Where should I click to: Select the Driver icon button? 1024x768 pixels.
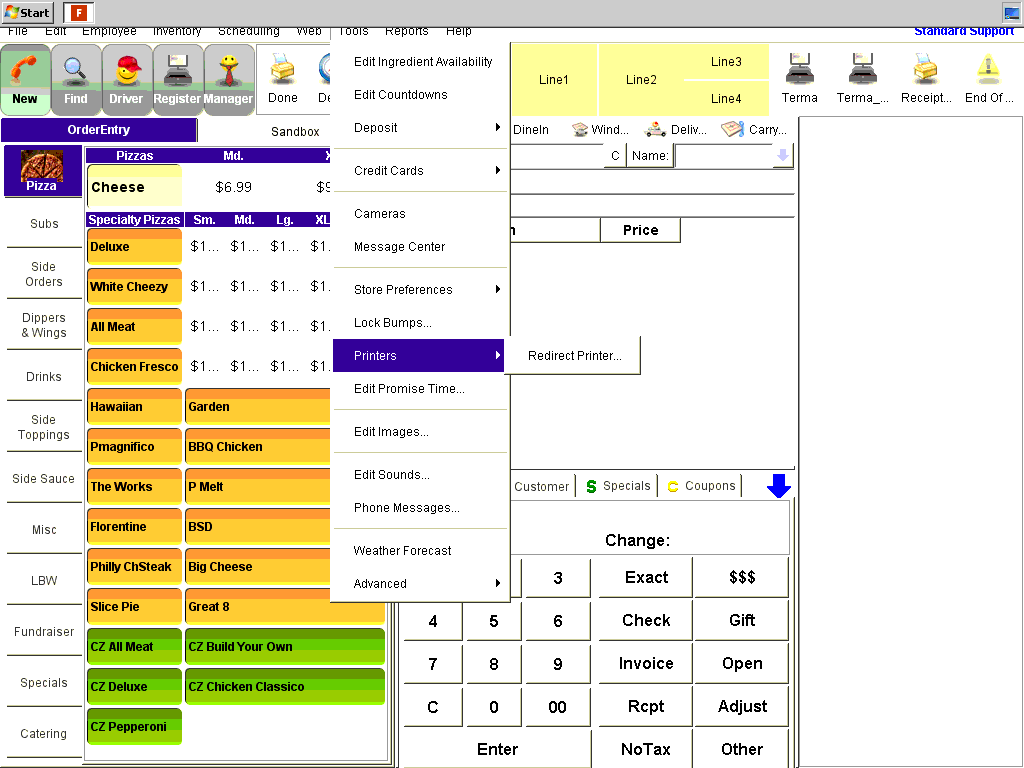pyautogui.click(x=126, y=79)
